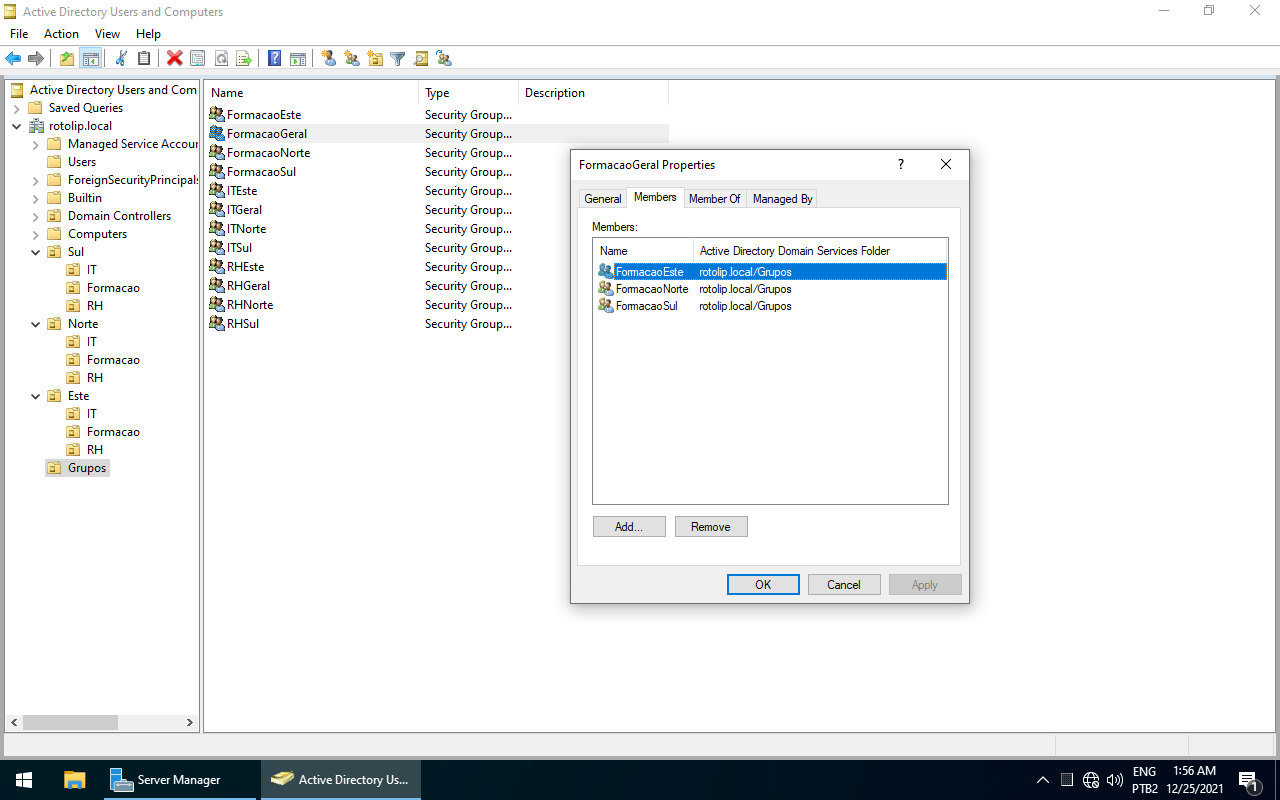This screenshot has width=1280, height=800.
Task: Collapse the Sul organizational unit
Action: coord(36,252)
